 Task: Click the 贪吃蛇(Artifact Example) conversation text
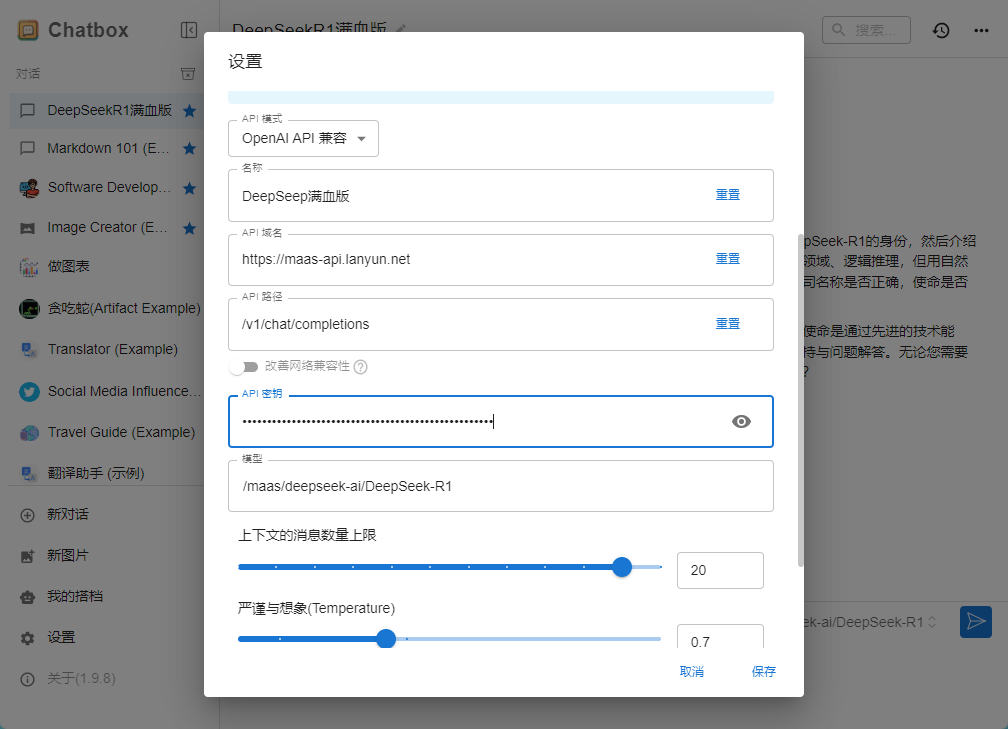124,309
